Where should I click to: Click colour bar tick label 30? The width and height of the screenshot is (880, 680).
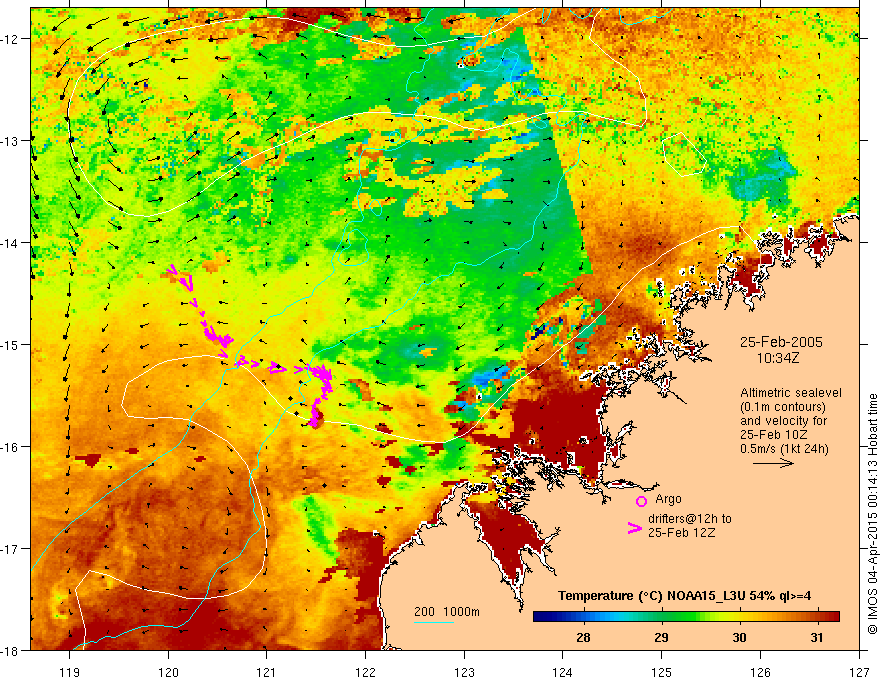pos(739,637)
